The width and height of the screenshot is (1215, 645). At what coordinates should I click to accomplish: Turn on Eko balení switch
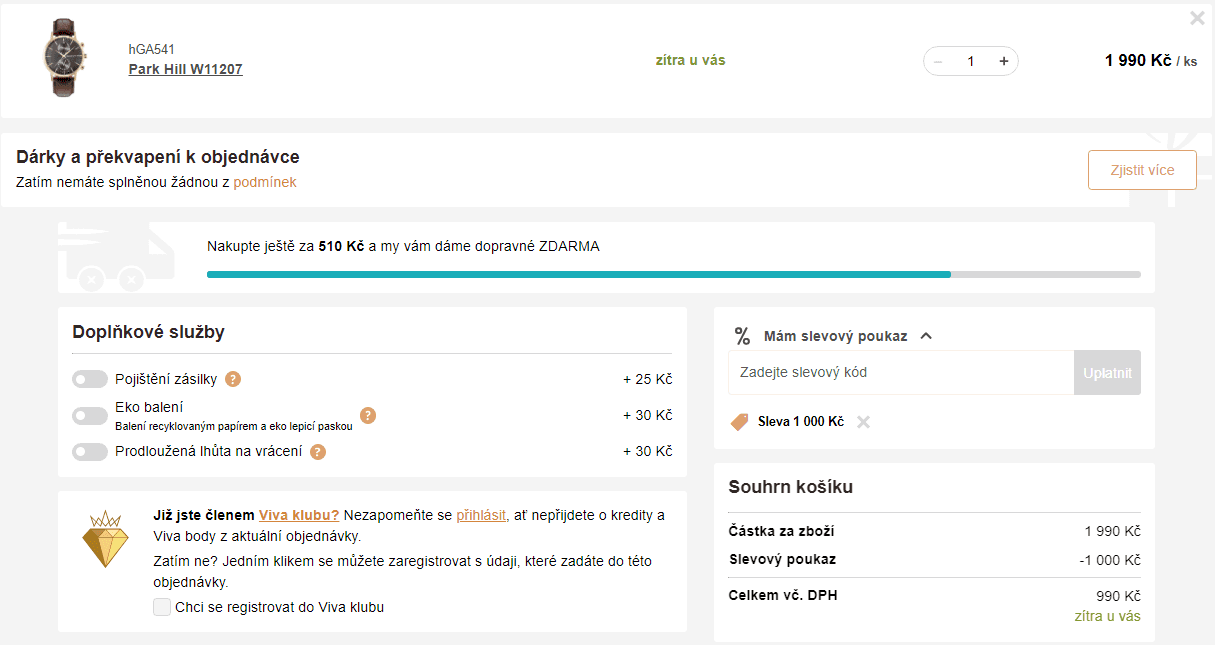[x=90, y=415]
